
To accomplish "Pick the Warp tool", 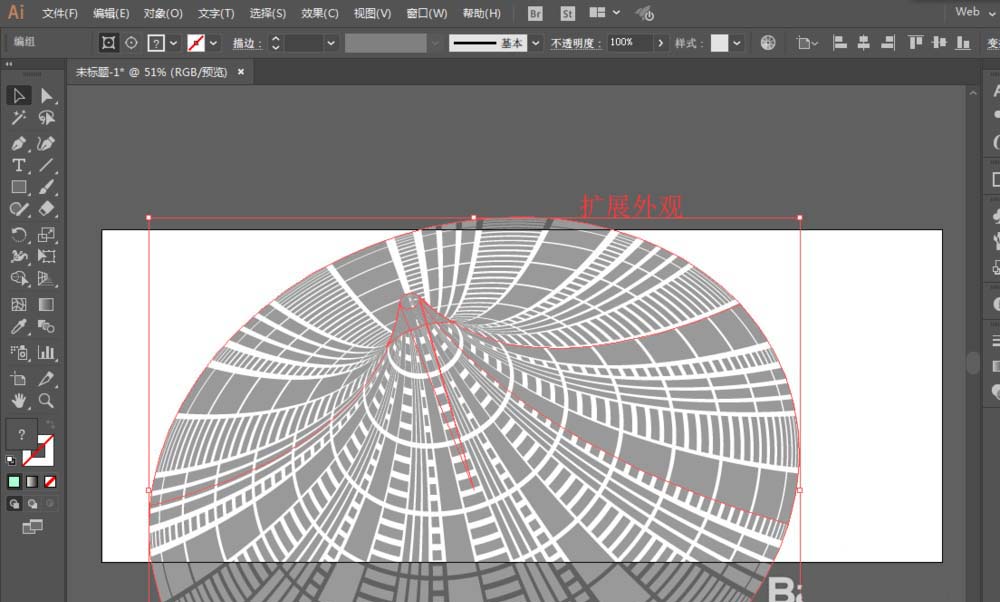I will 18,256.
